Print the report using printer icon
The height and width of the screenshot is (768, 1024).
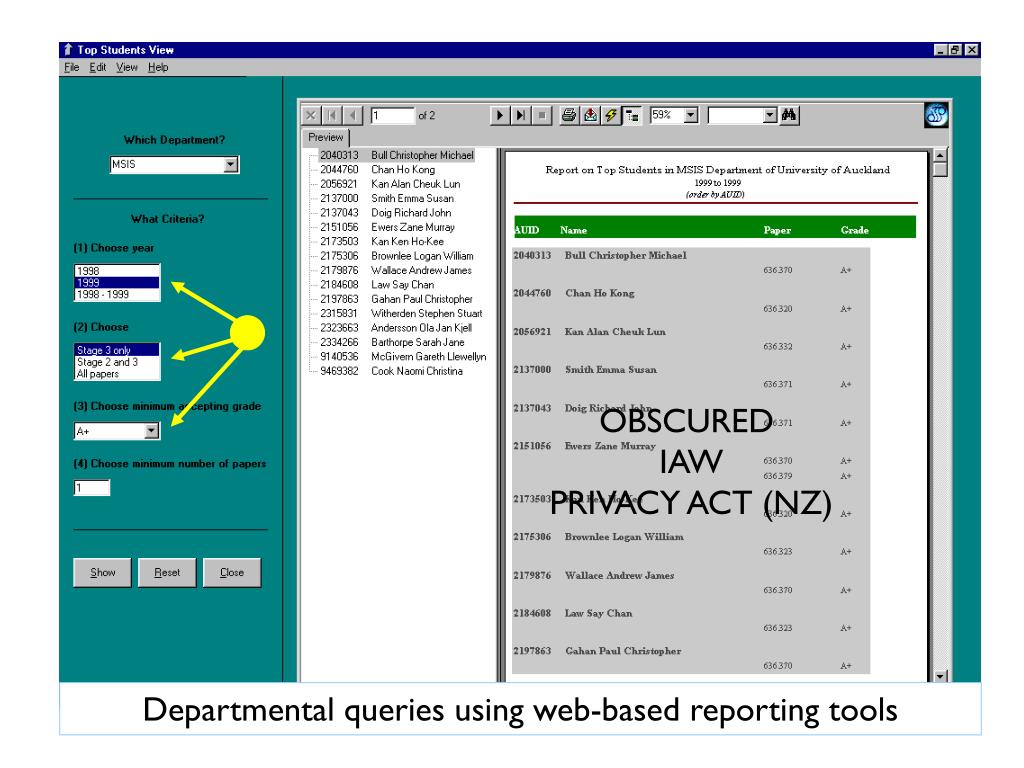pyautogui.click(x=569, y=116)
